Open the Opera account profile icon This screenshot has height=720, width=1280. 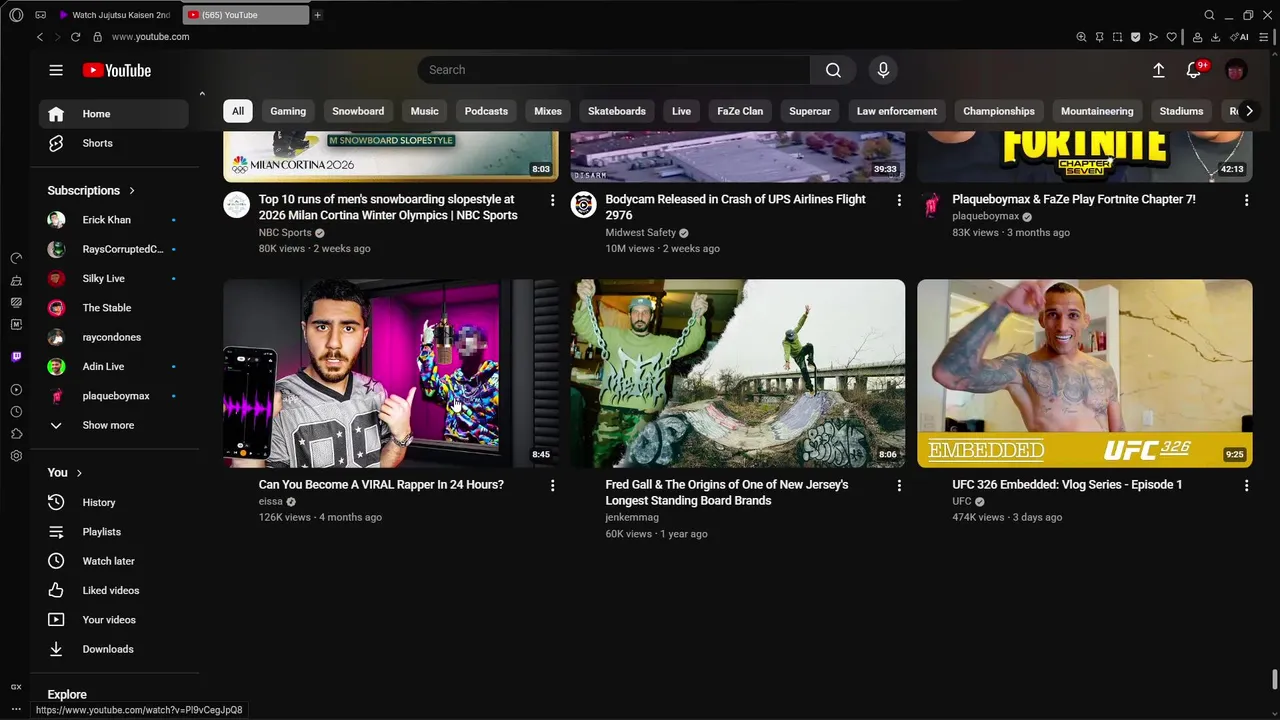coord(1197,37)
